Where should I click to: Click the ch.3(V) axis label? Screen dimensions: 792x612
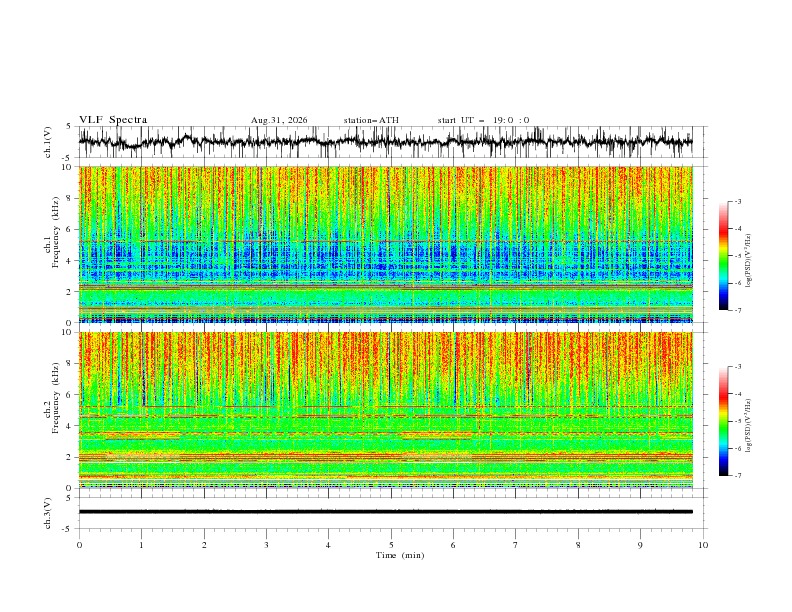[48, 513]
